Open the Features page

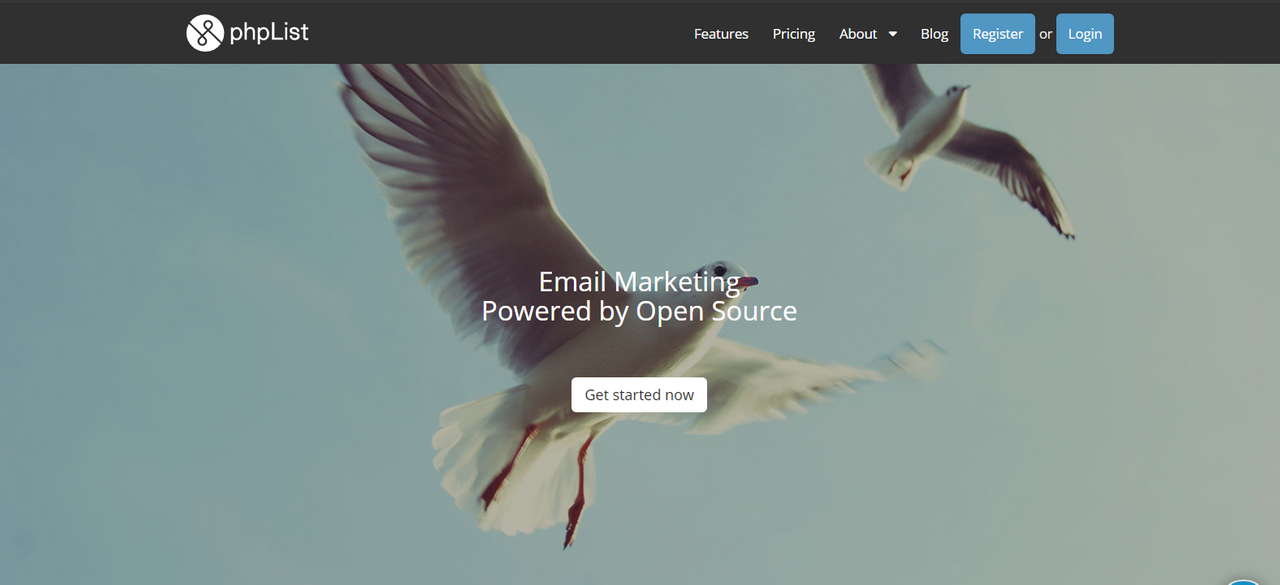point(721,34)
